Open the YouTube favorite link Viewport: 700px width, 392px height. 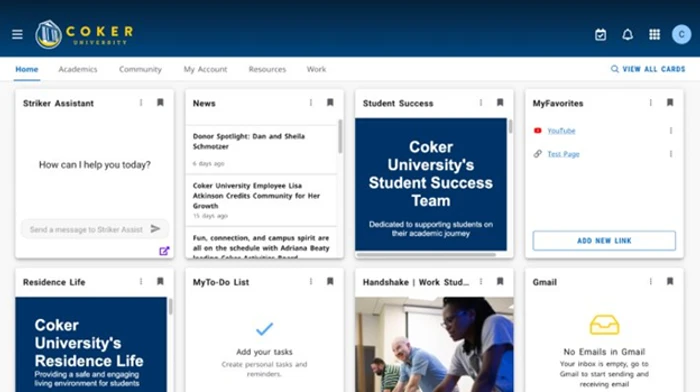(x=561, y=131)
